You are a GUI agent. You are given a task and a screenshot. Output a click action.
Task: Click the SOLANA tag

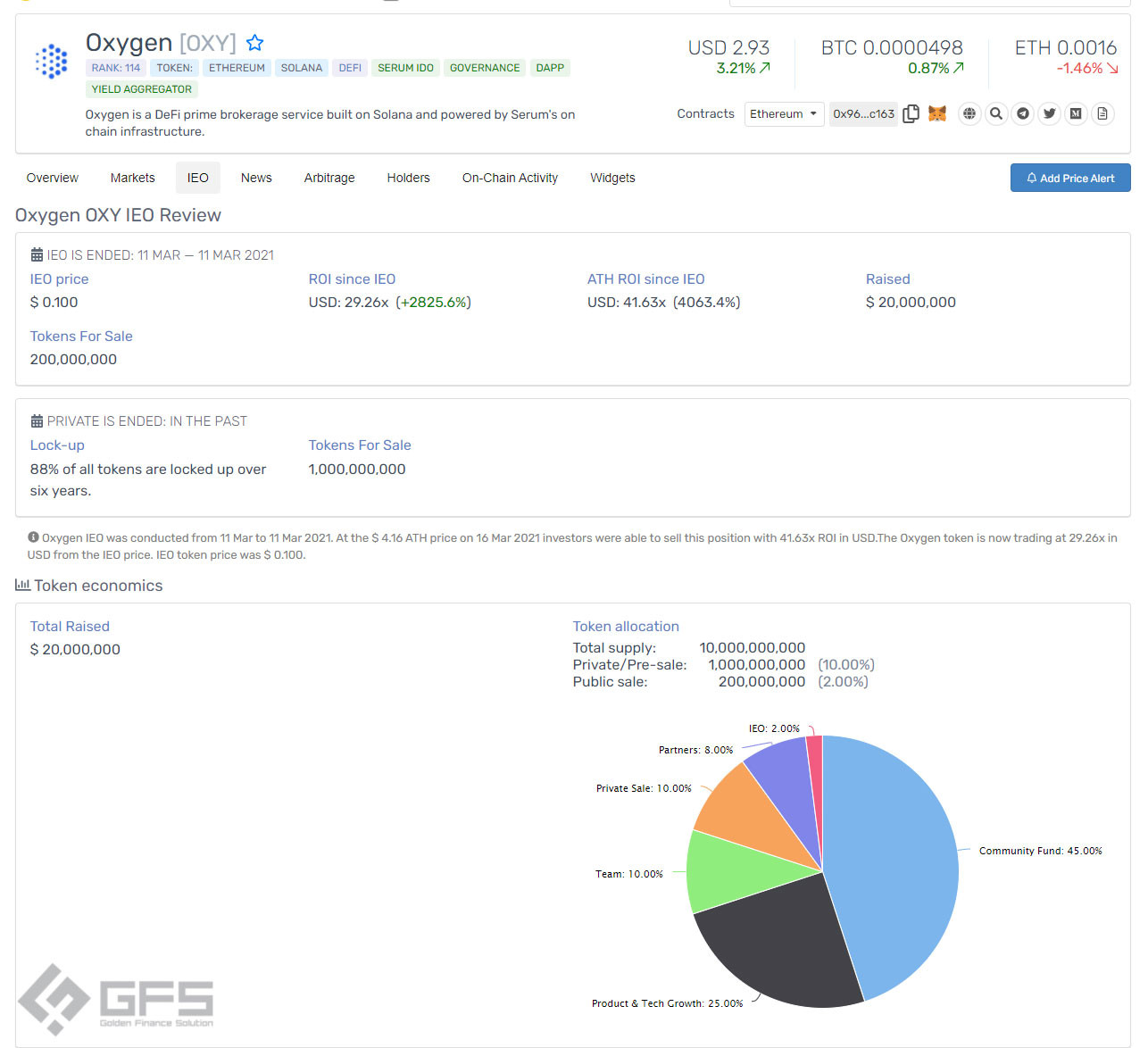[x=302, y=68]
